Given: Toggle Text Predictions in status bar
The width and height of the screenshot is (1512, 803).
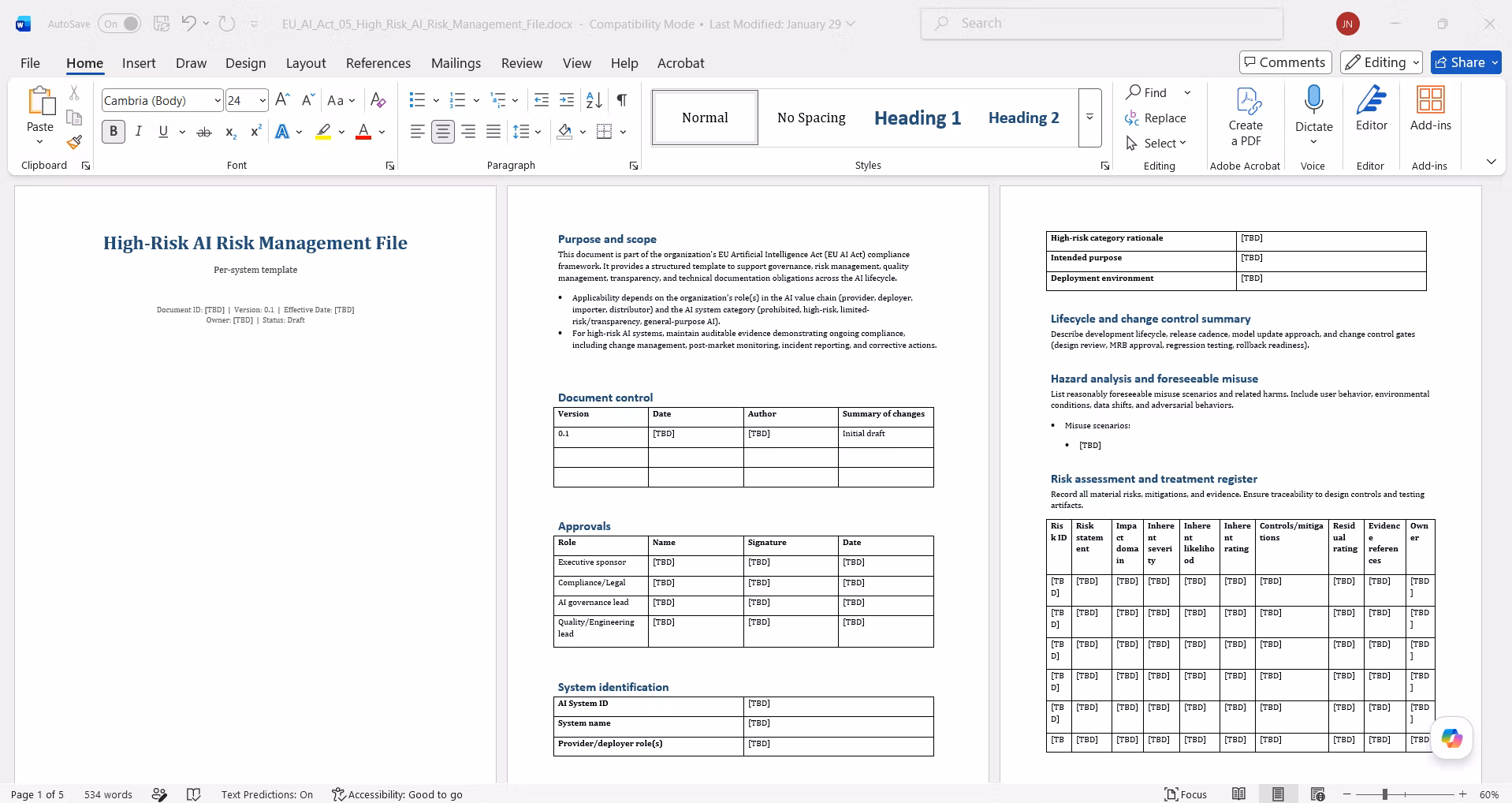Looking at the screenshot, I should click(x=267, y=794).
